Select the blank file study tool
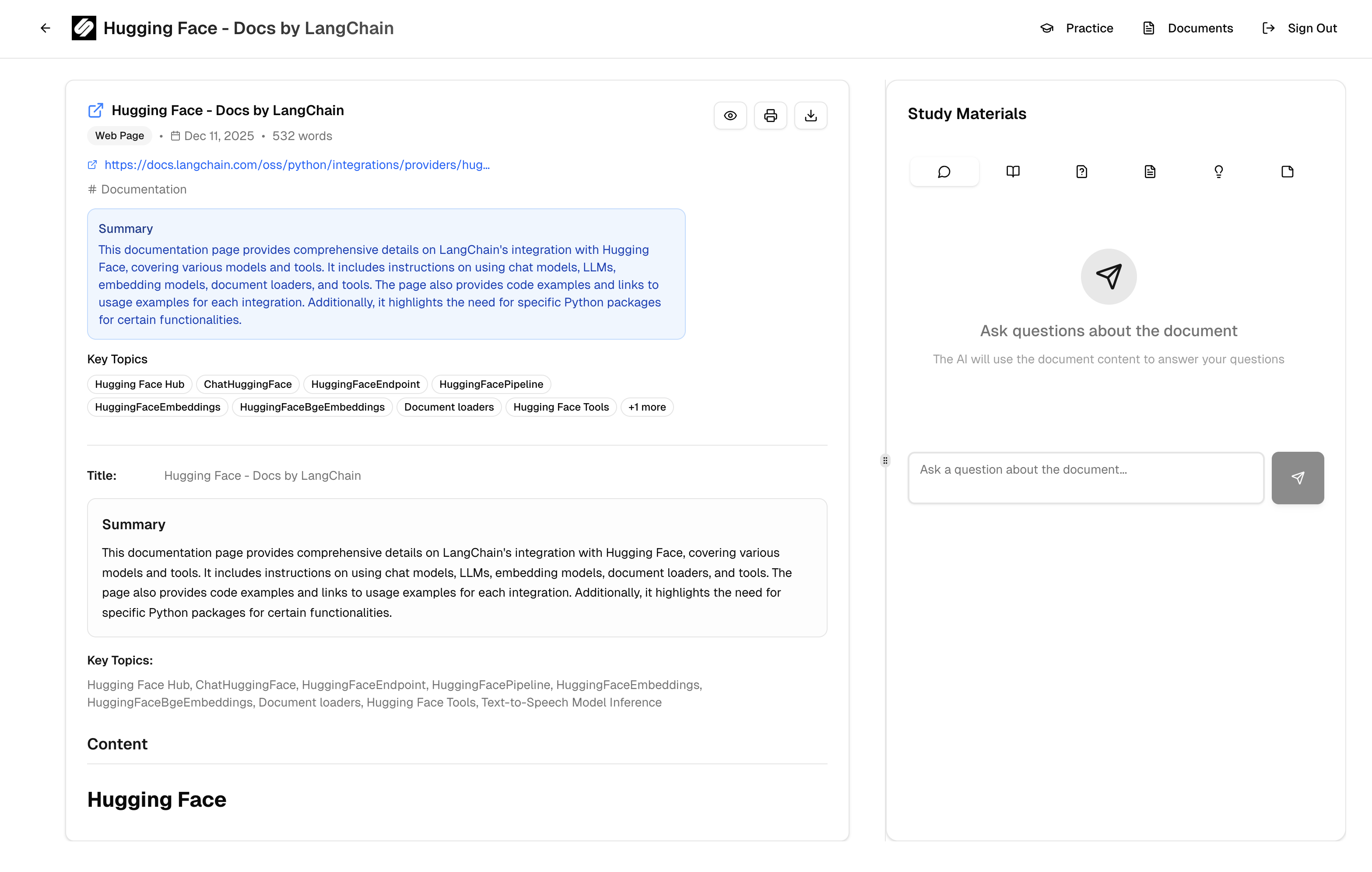 pos(1287,171)
